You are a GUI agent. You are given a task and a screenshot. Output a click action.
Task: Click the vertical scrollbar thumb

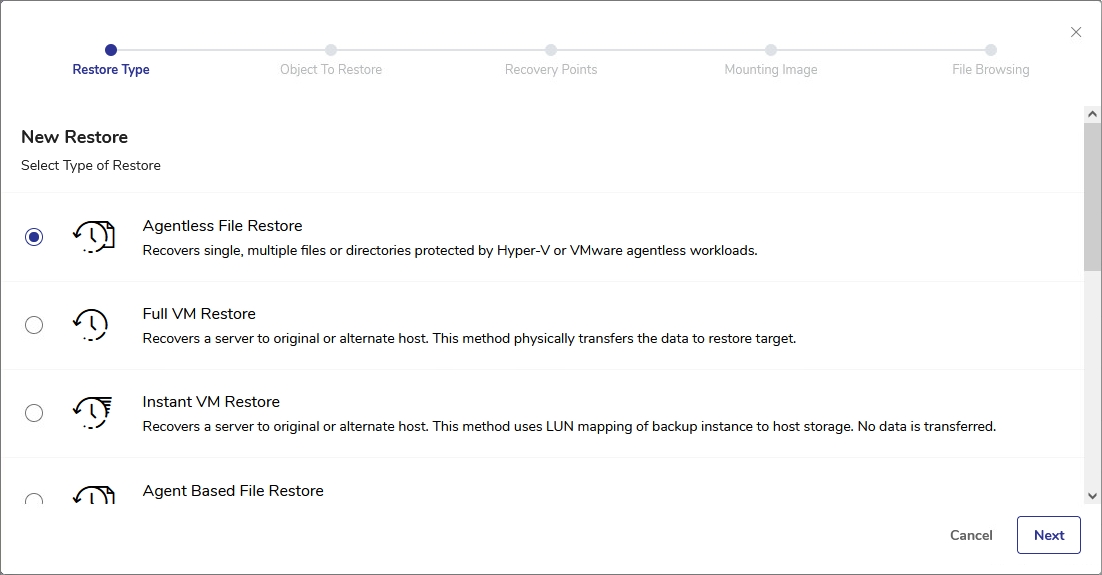tap(1092, 195)
